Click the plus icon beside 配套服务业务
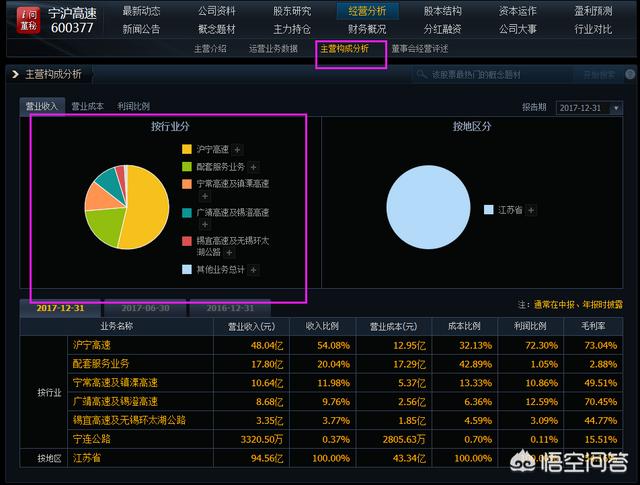Screen dimensions: 640x485 (x=253, y=167)
